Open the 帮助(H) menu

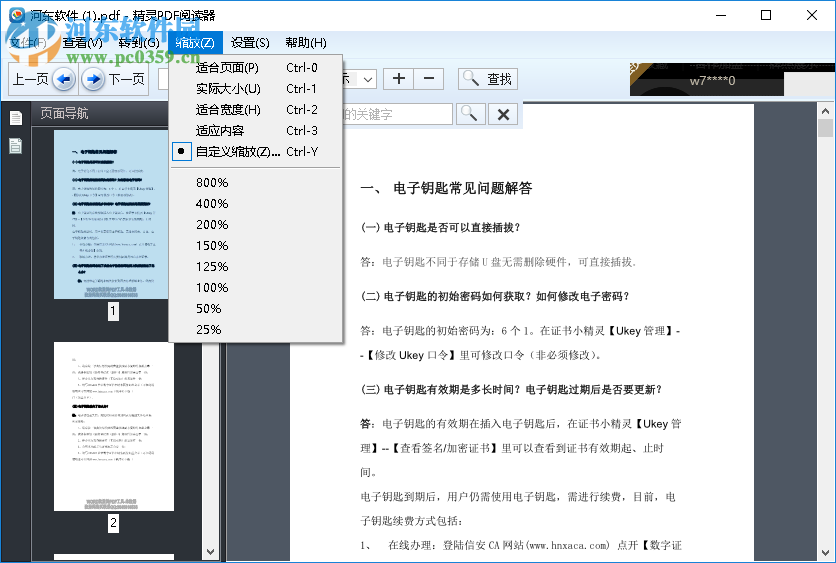[x=306, y=43]
